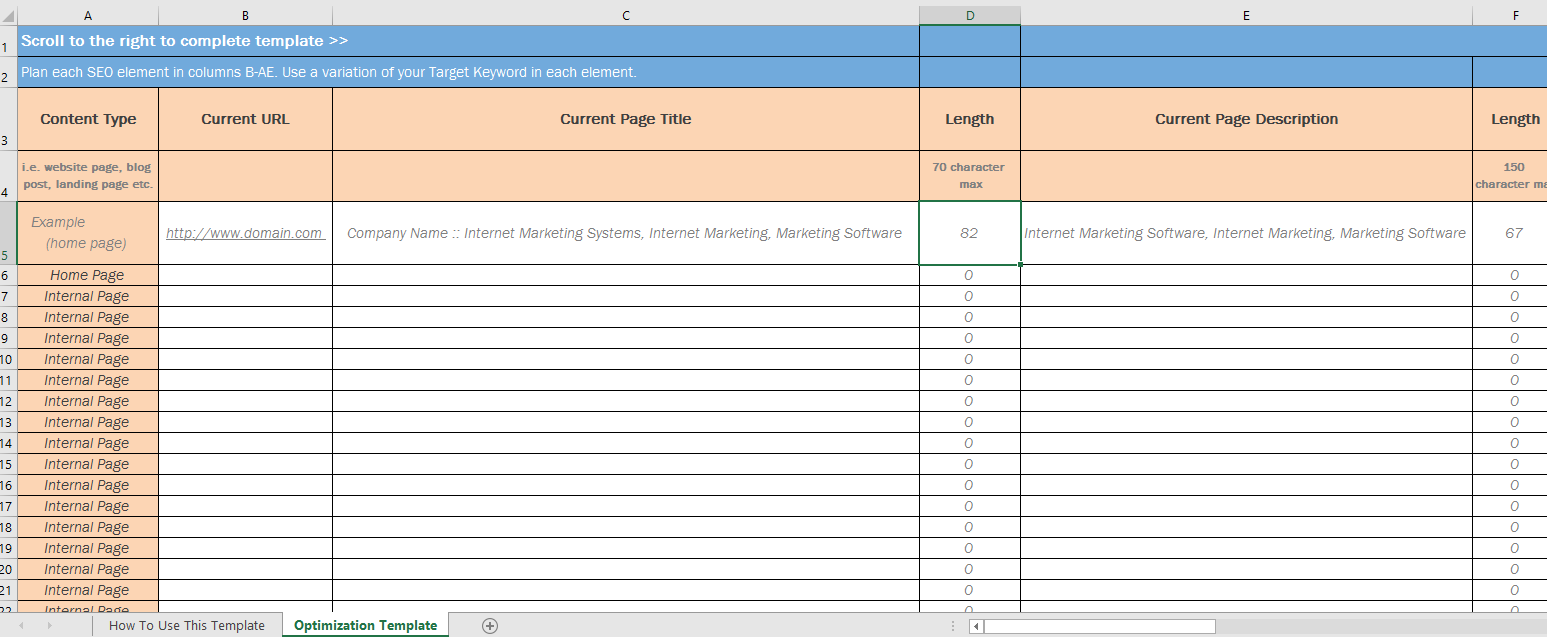Select the 'Home Page' cell in row 6
Screen dimensions: 1547x637
88,275
